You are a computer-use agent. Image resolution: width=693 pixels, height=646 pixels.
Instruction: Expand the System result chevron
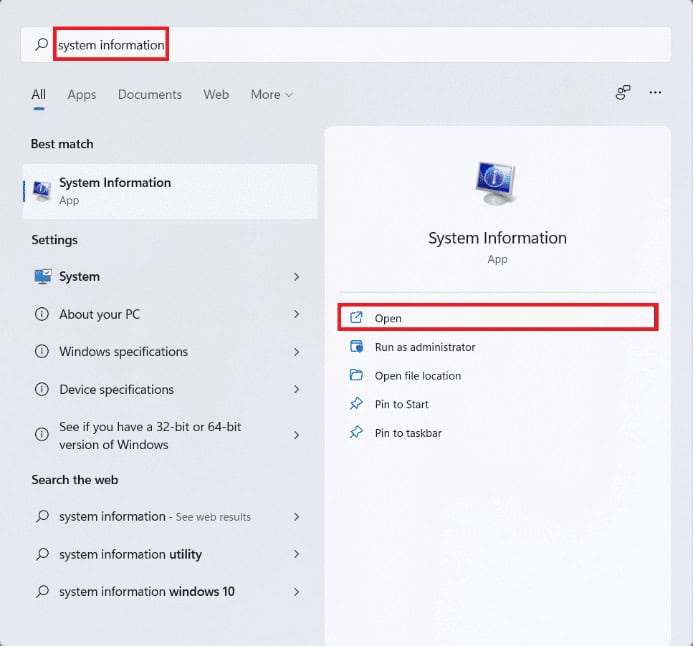297,277
